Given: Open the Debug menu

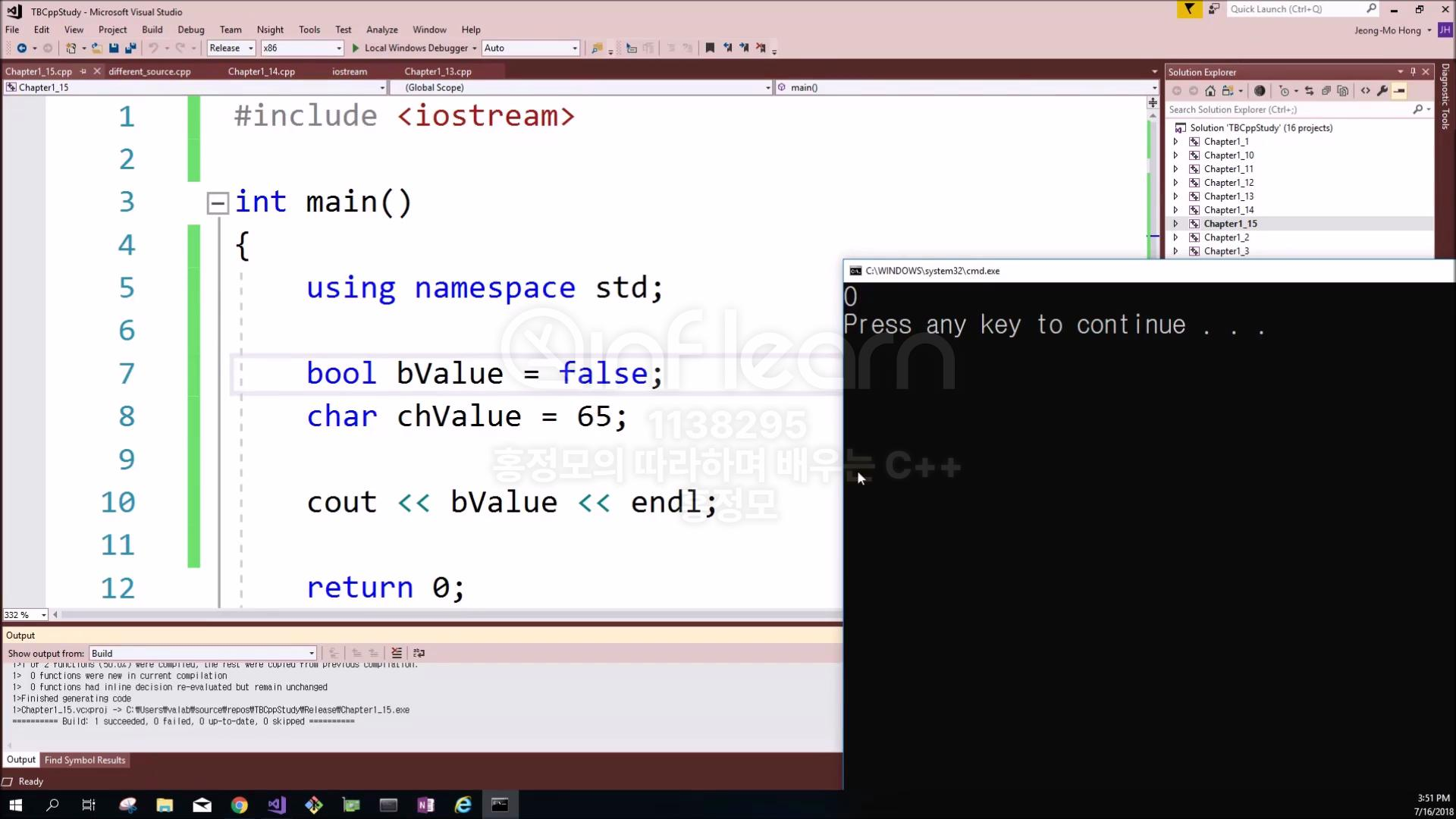Looking at the screenshot, I should point(190,30).
